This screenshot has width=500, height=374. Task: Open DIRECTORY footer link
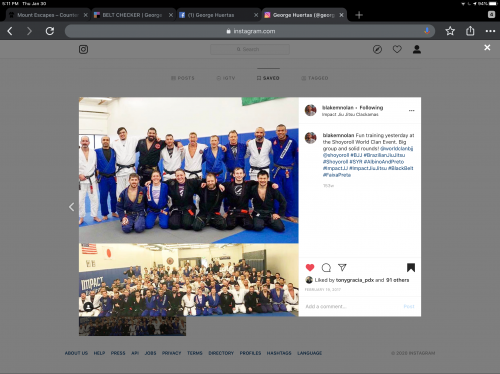point(221,353)
